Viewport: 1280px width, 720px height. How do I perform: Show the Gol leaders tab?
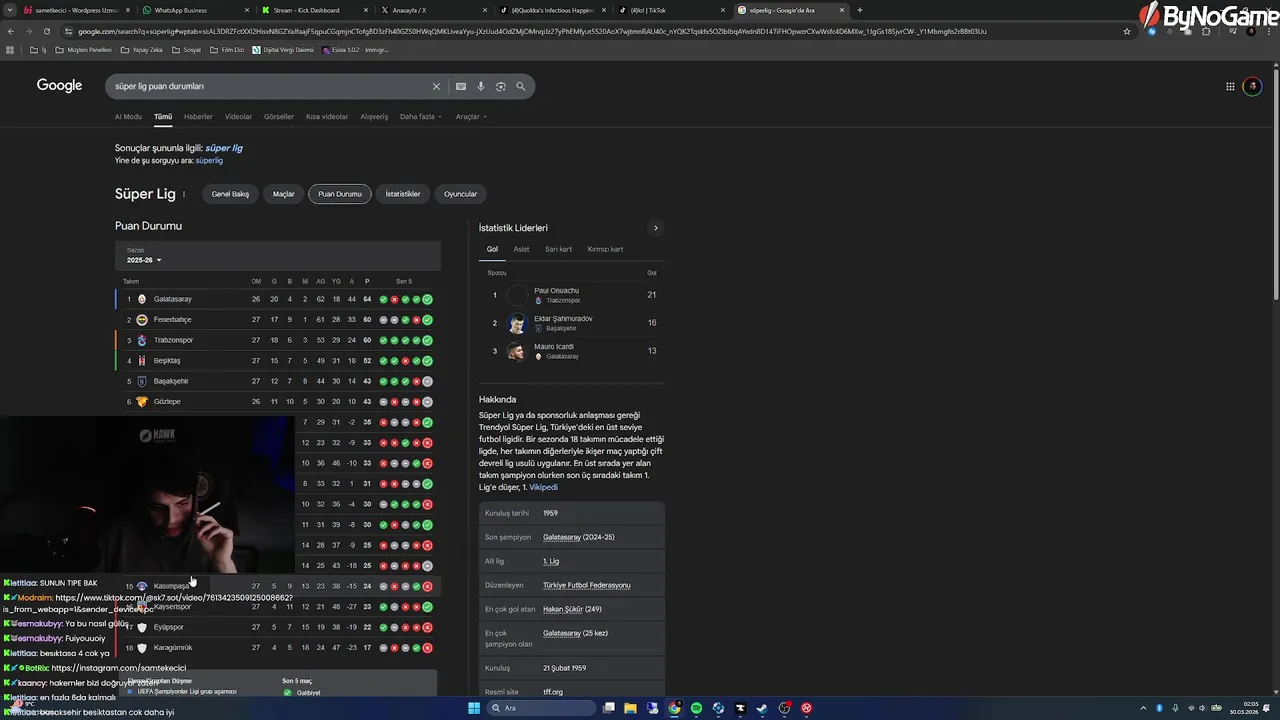492,249
